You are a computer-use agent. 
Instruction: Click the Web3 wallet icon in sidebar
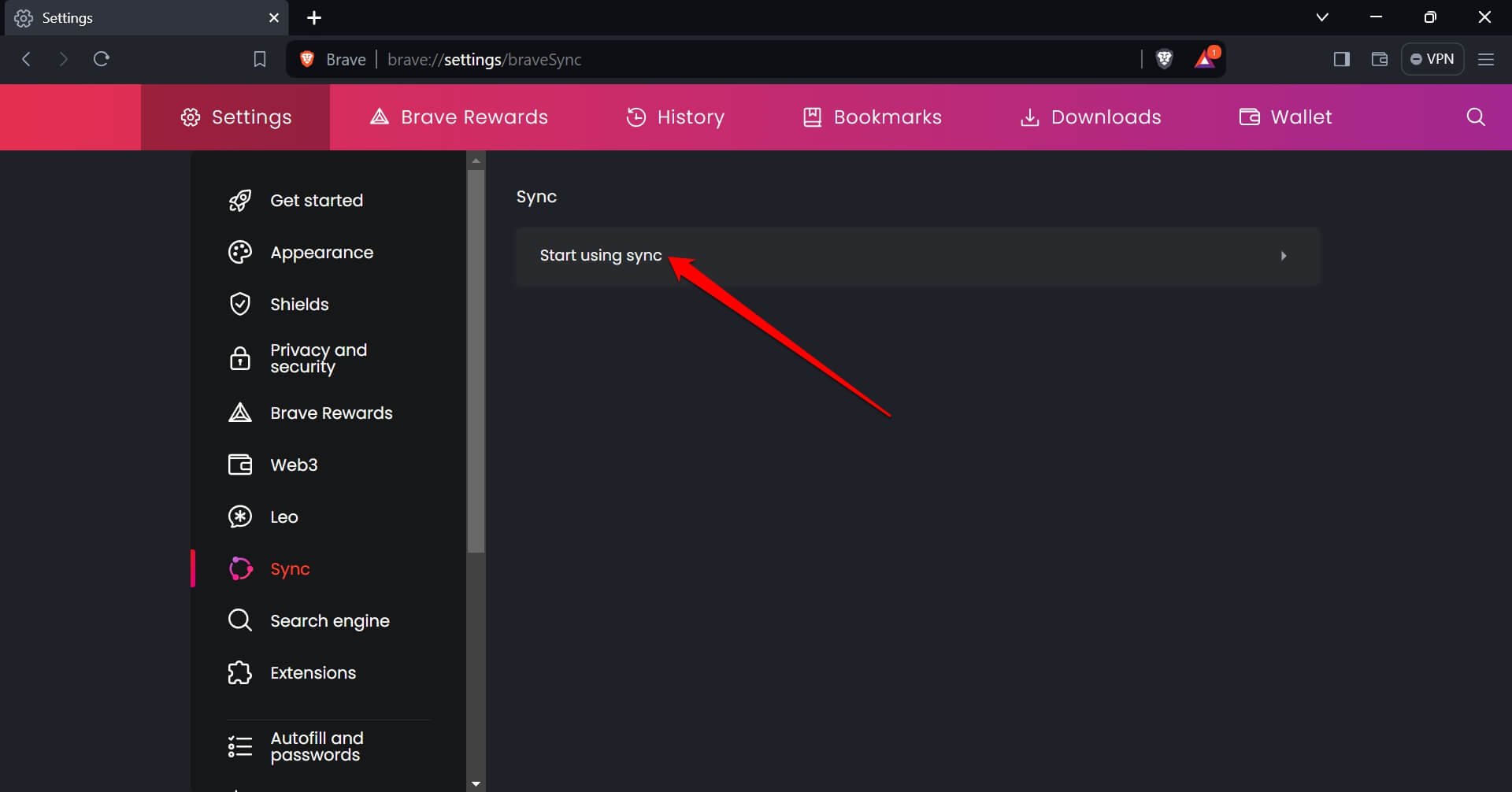coord(239,464)
